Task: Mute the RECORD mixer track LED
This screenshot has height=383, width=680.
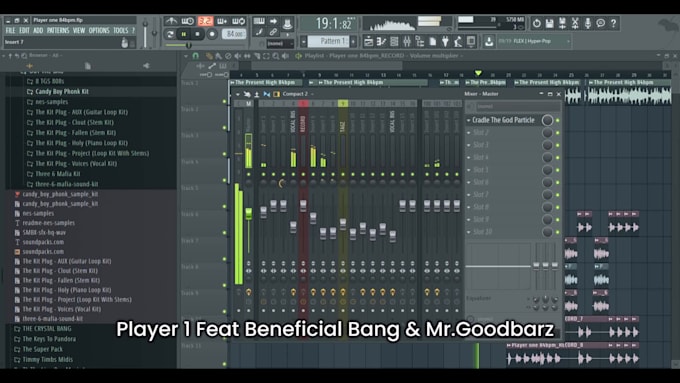Action: tap(303, 174)
